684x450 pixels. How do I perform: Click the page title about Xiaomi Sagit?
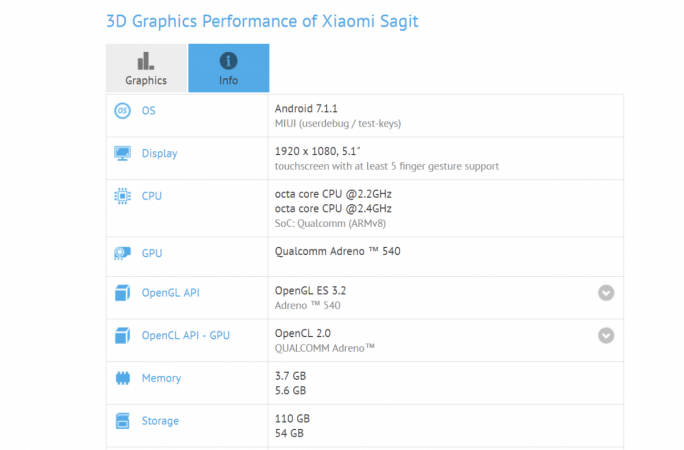click(x=263, y=20)
